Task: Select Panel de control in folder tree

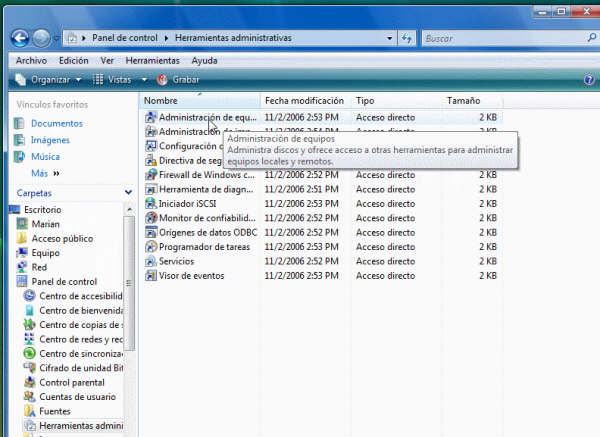Action: tap(64, 282)
